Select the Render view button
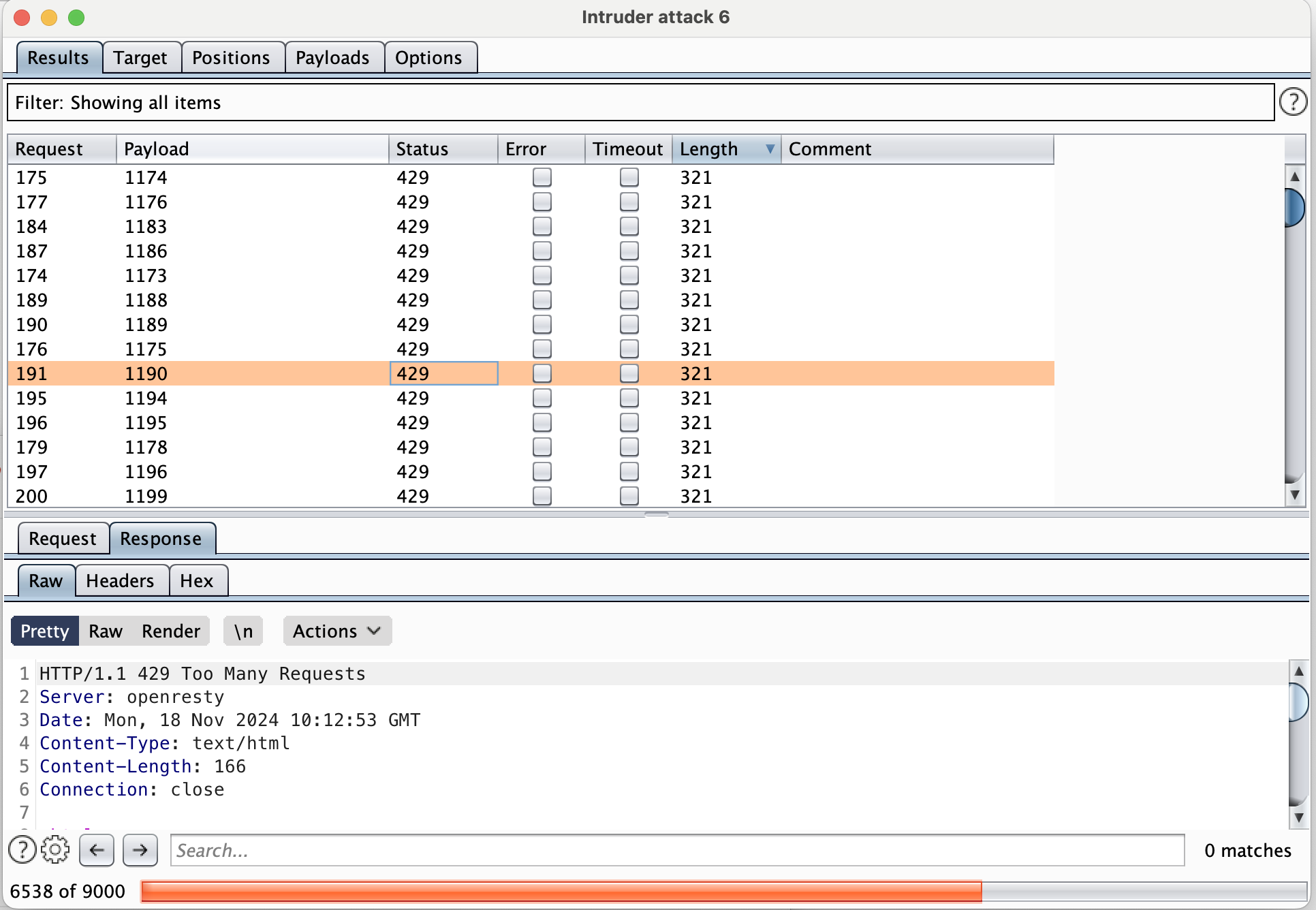This screenshot has height=910, width=1316. tap(171, 631)
